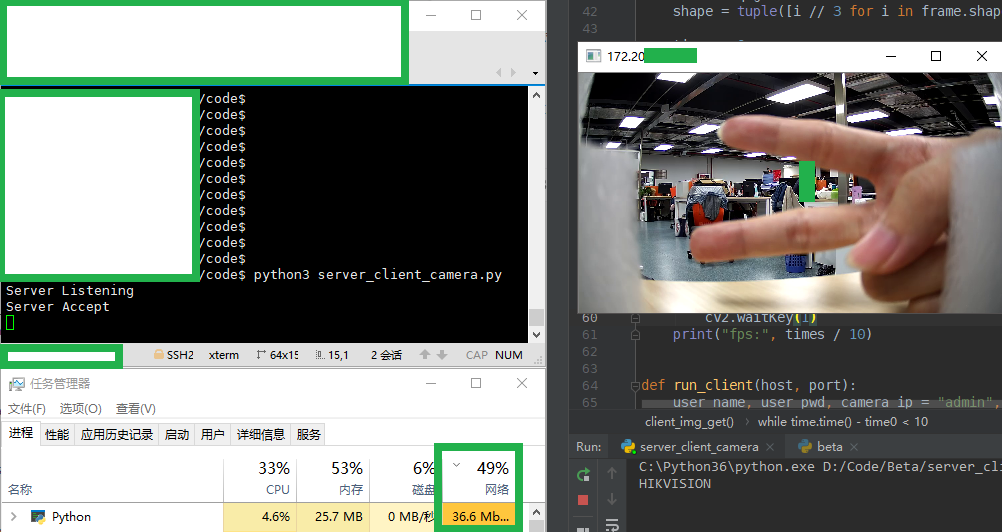Expand the Python process row
The height and width of the screenshot is (532, 1002).
click(x=13, y=516)
